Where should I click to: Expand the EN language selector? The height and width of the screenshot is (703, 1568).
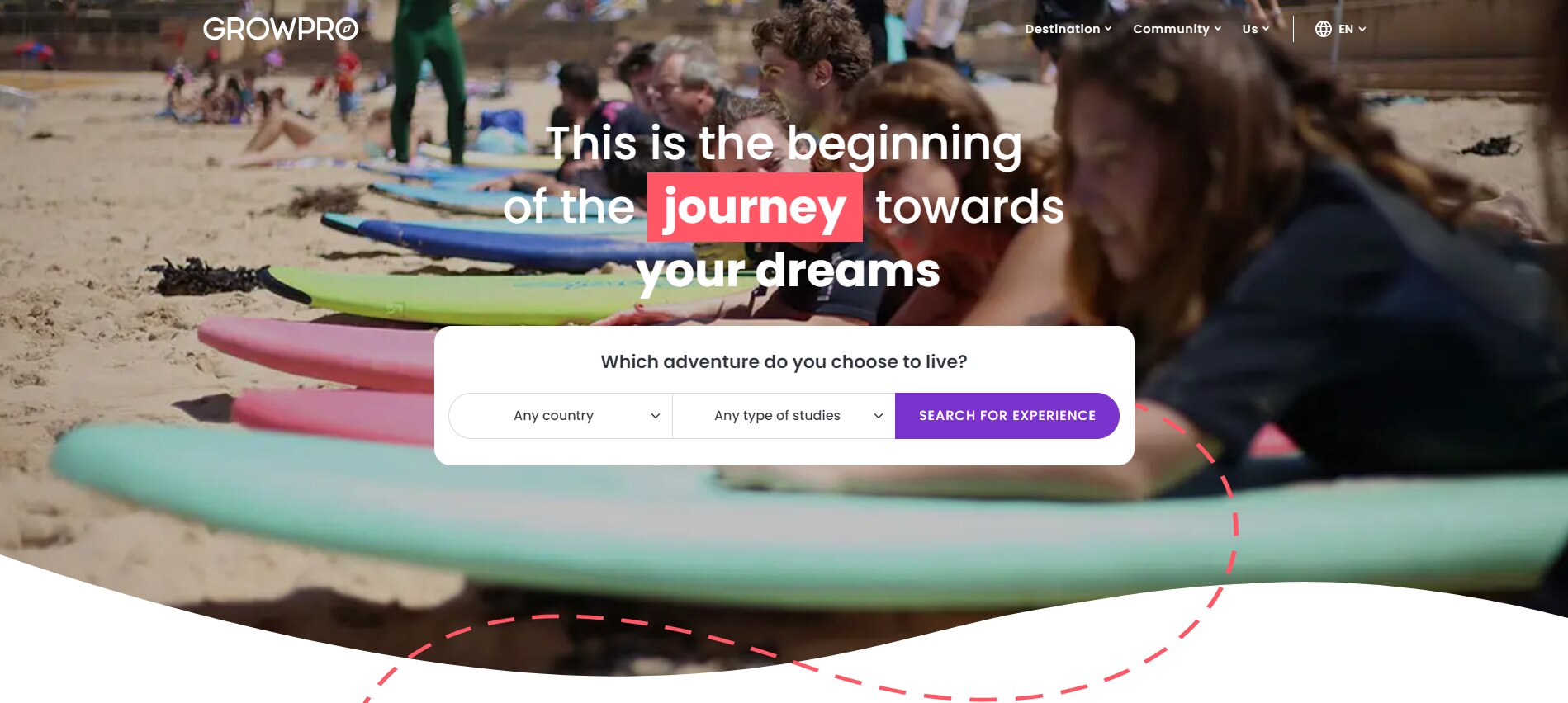point(1340,29)
